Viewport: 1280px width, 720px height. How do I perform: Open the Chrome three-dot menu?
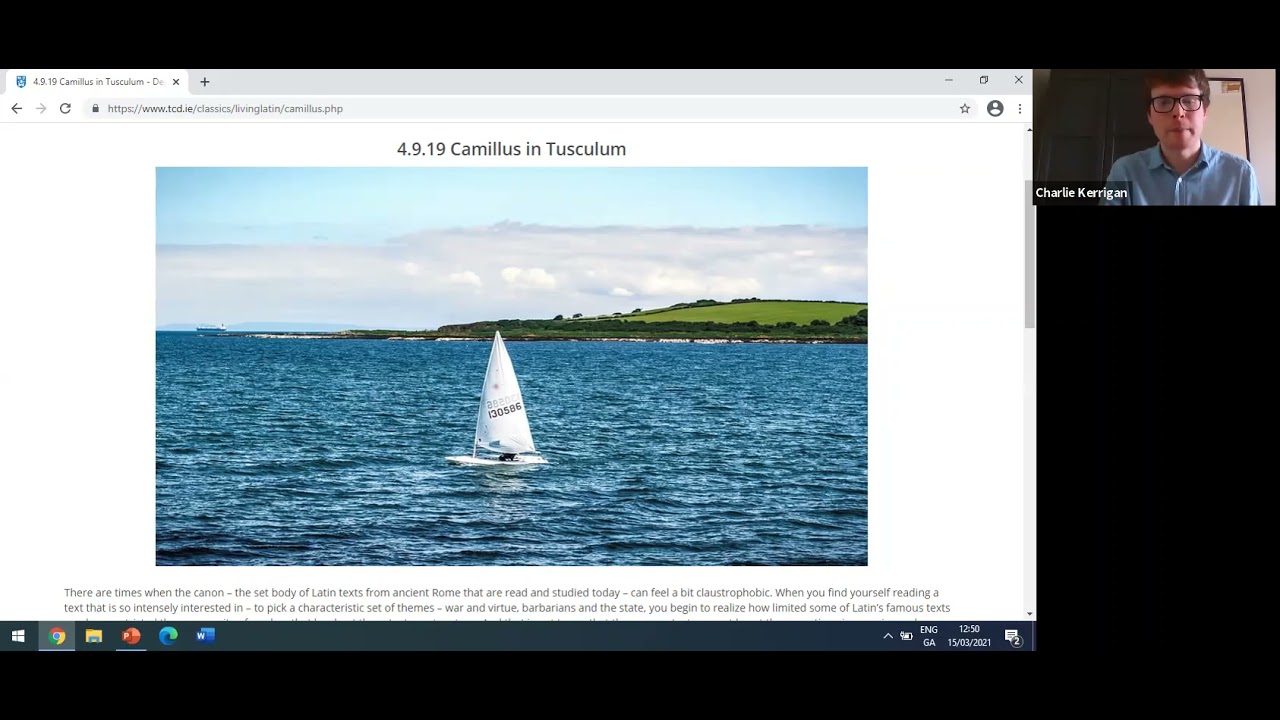(x=1020, y=108)
